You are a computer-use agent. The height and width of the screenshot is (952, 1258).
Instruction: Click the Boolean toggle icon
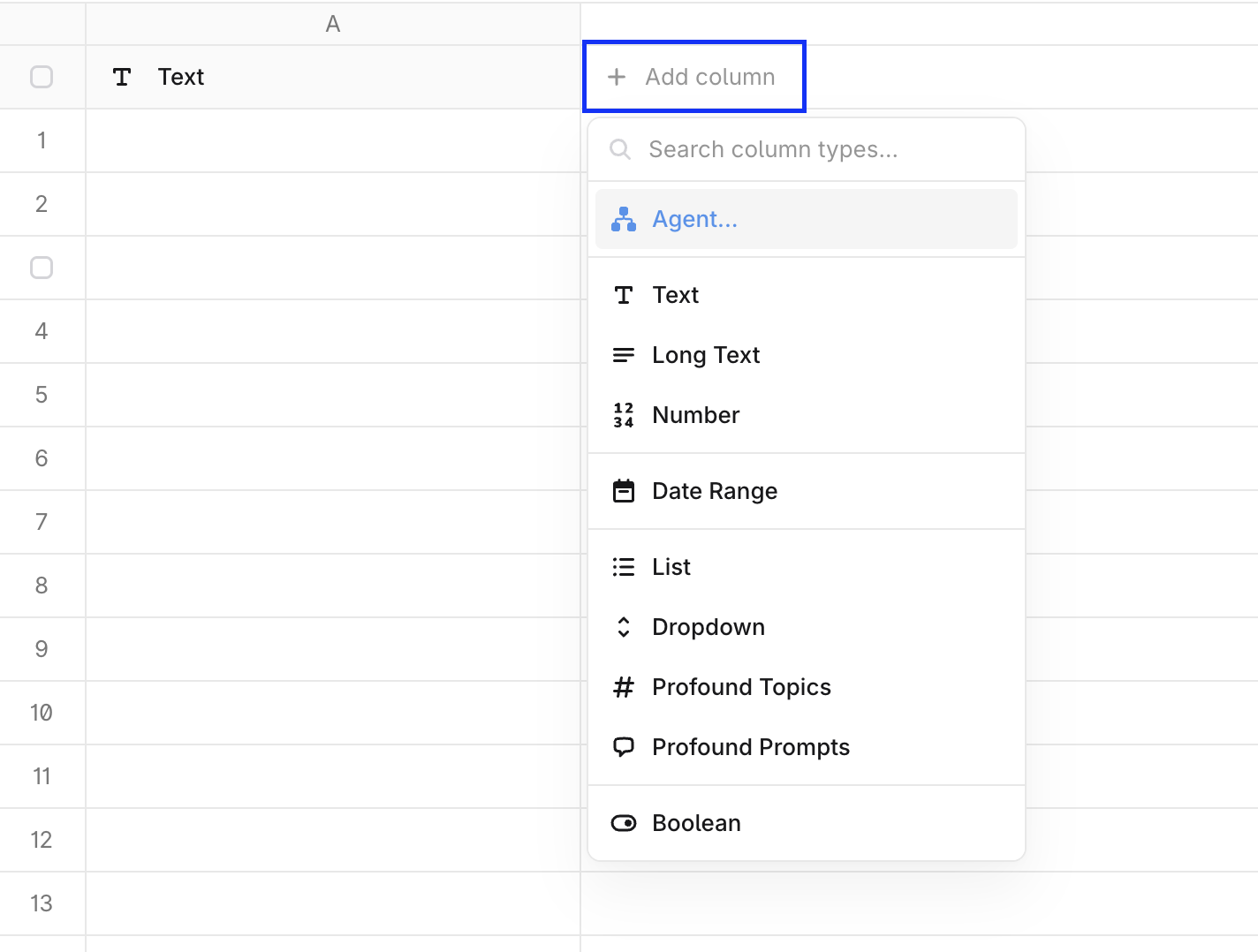[x=624, y=823]
